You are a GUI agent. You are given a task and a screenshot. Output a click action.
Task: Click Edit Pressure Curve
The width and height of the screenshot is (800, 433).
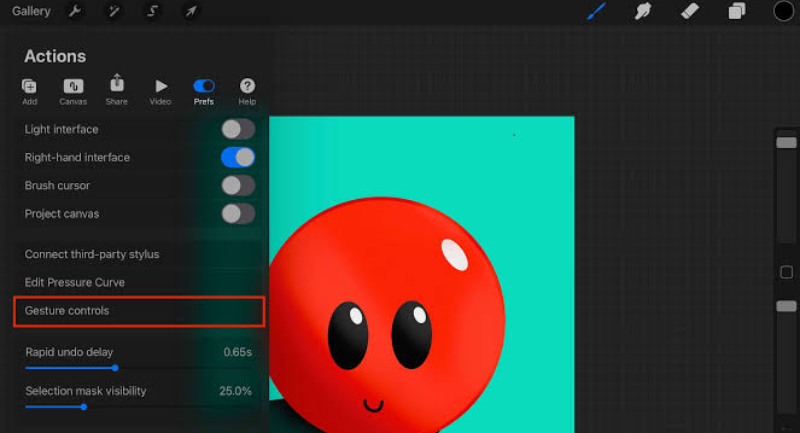75,283
